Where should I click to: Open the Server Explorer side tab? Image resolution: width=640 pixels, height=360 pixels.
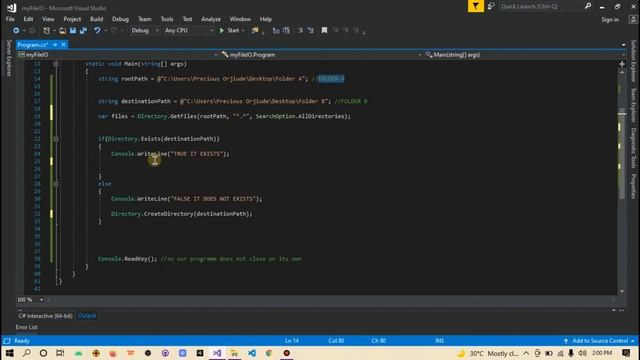8,58
